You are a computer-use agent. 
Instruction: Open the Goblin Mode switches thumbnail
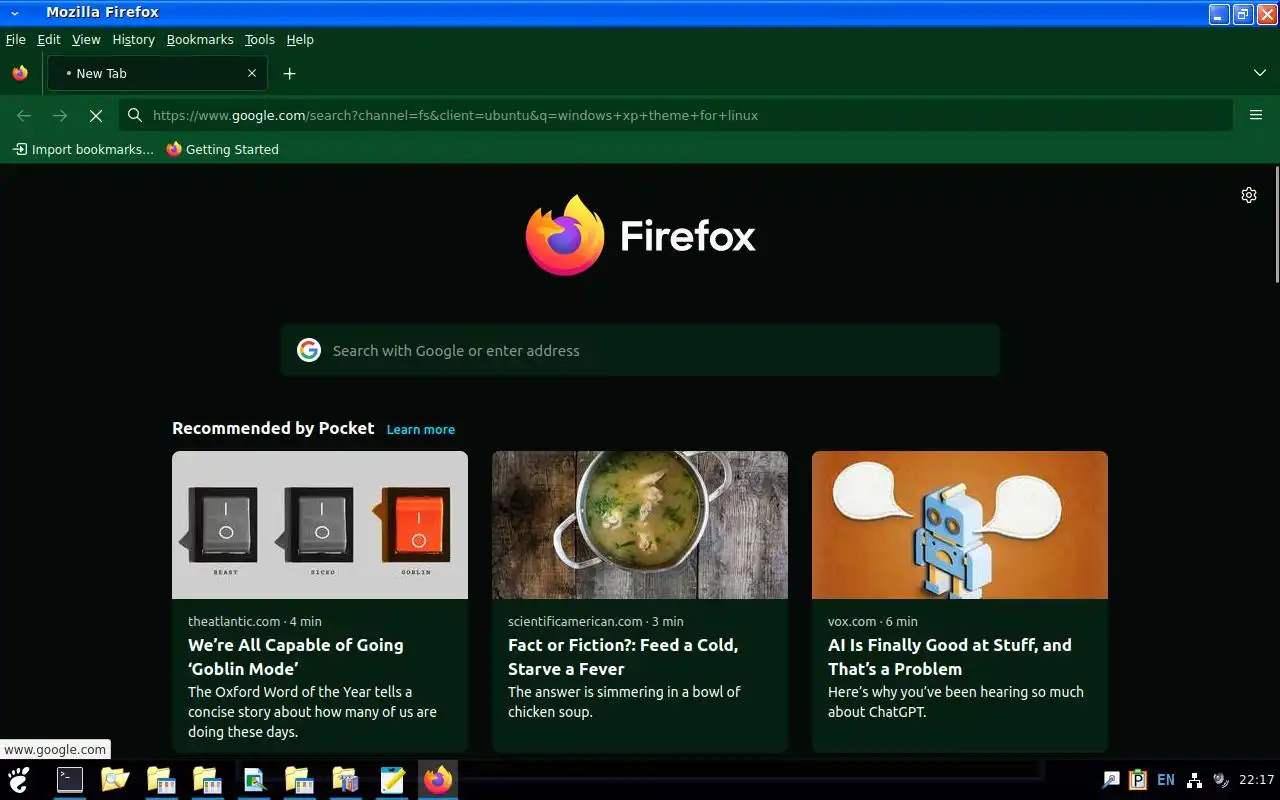point(320,525)
